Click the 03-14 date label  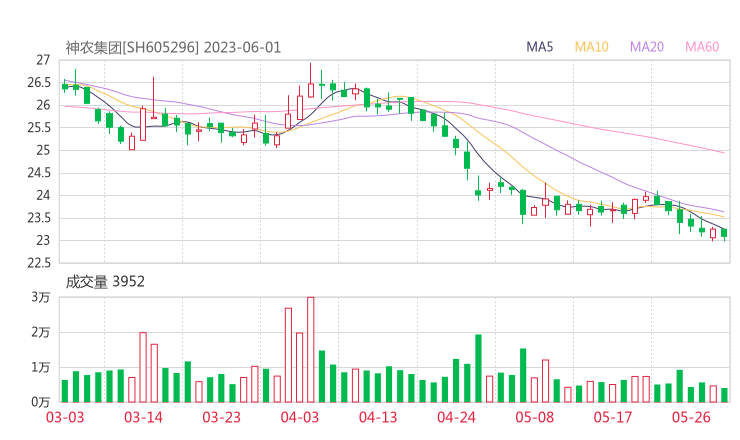[143, 417]
